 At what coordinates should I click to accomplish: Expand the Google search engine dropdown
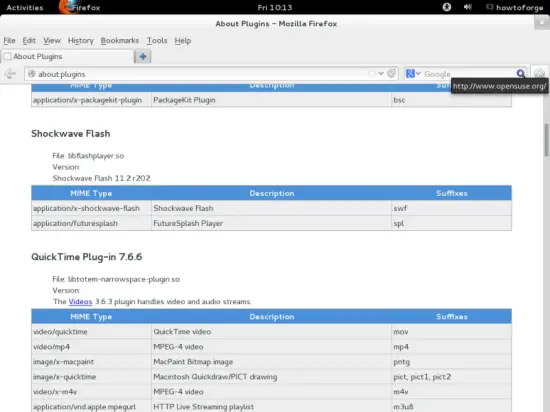[413, 74]
